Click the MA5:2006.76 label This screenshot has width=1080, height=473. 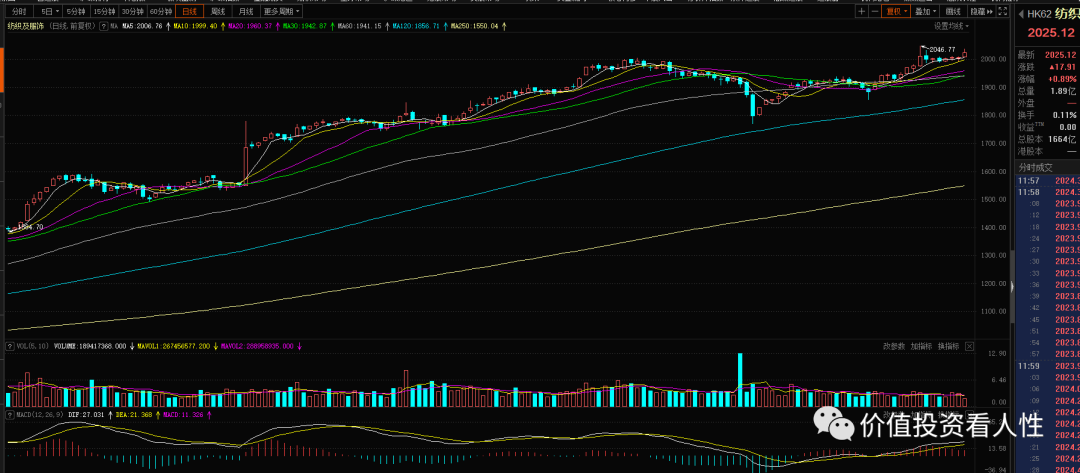[x=142, y=26]
